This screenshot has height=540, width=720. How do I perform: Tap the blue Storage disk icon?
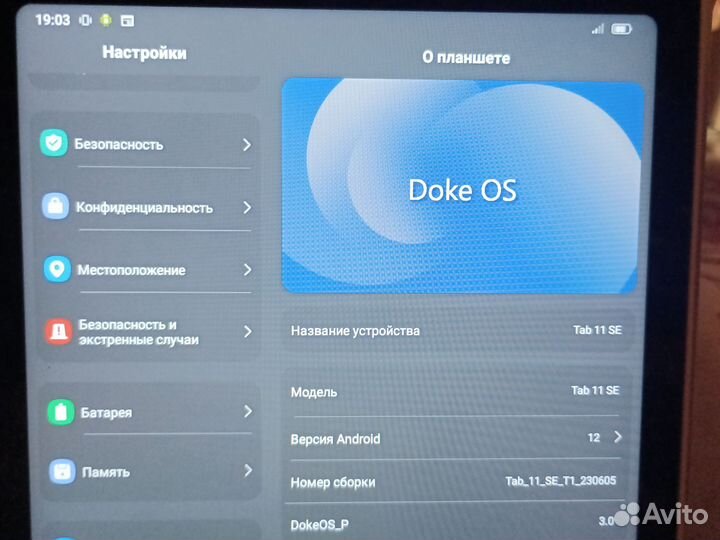point(62,471)
